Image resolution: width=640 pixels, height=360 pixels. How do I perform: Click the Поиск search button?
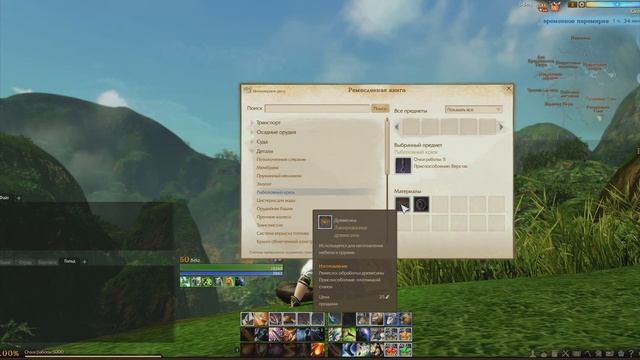coord(380,108)
